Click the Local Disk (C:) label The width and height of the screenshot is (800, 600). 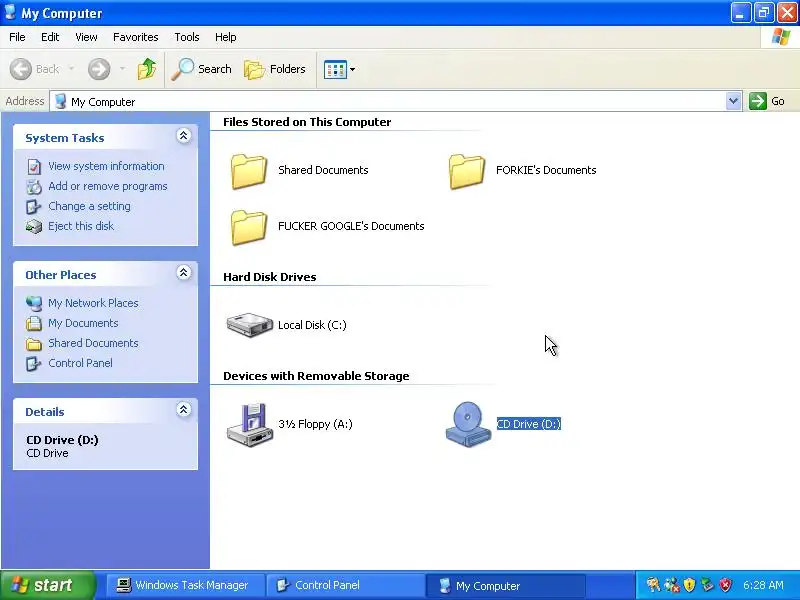(312, 325)
